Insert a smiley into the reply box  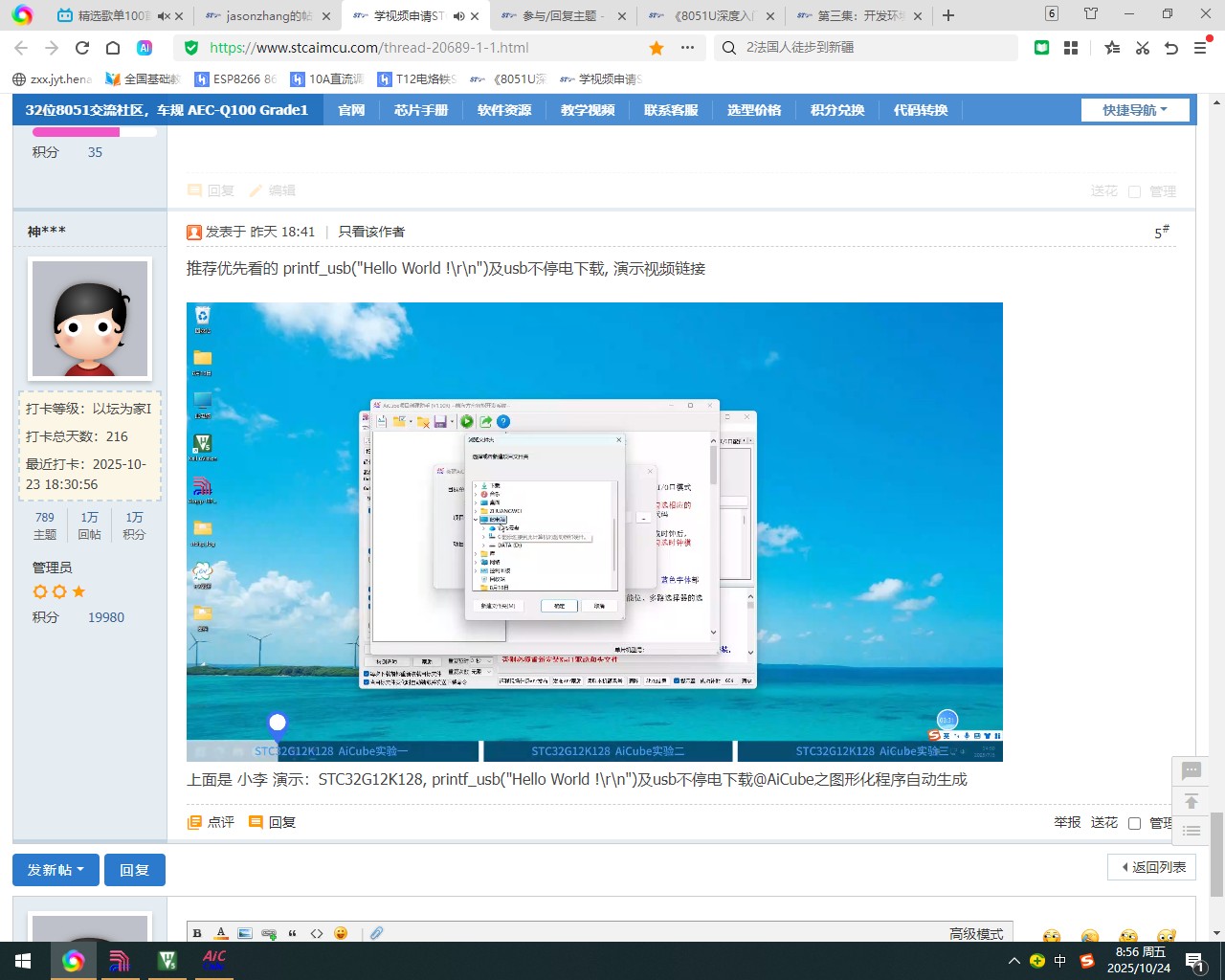click(x=342, y=932)
